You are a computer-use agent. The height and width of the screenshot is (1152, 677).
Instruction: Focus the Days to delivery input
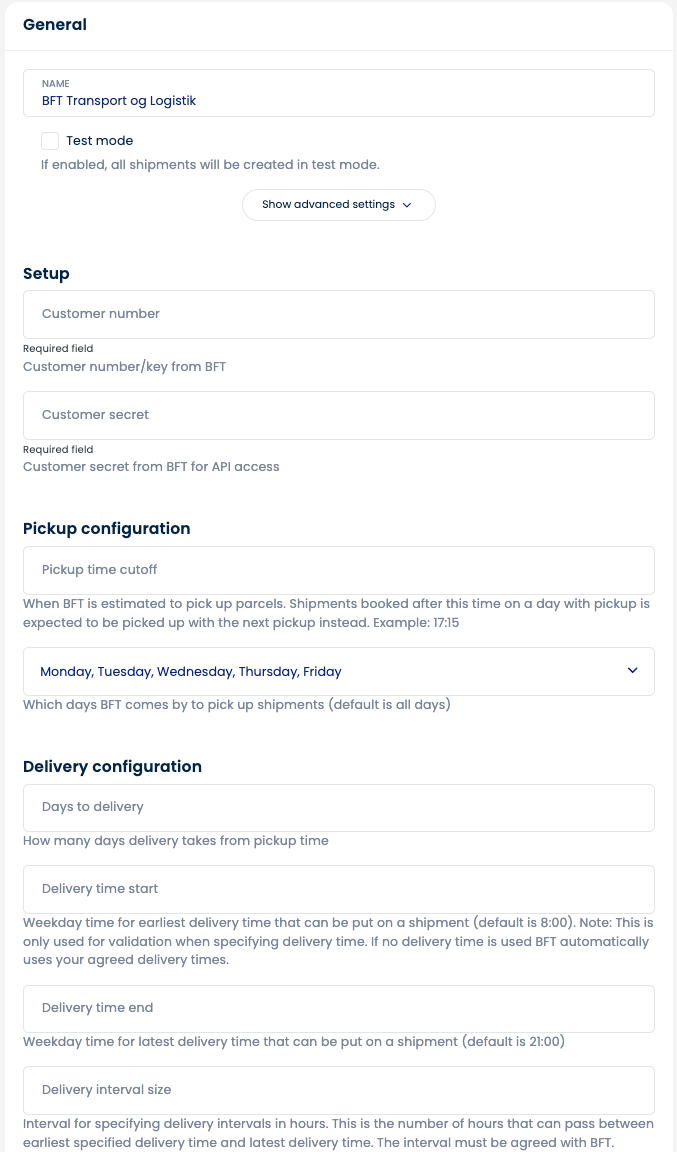338,807
